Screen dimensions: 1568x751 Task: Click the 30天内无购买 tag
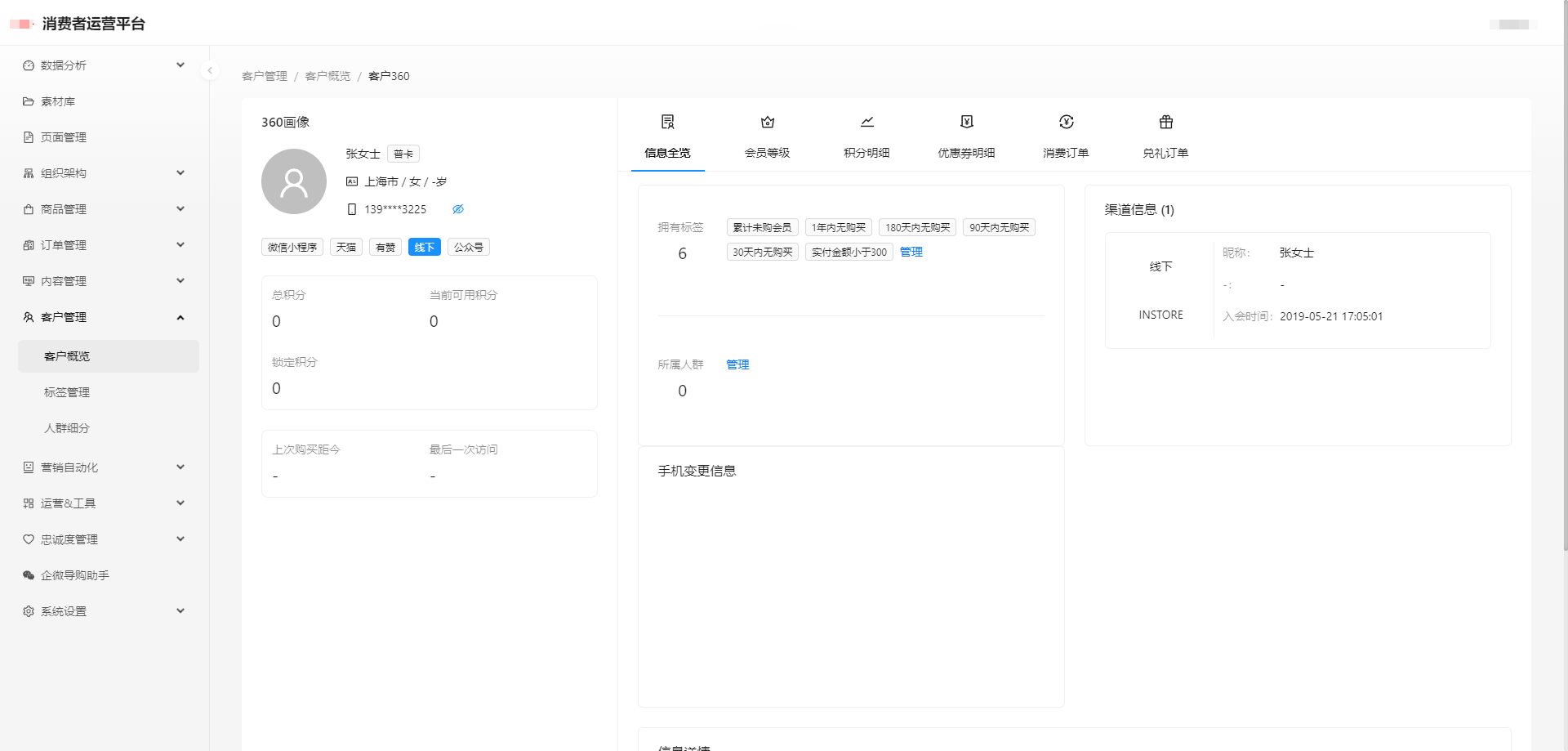click(x=763, y=252)
